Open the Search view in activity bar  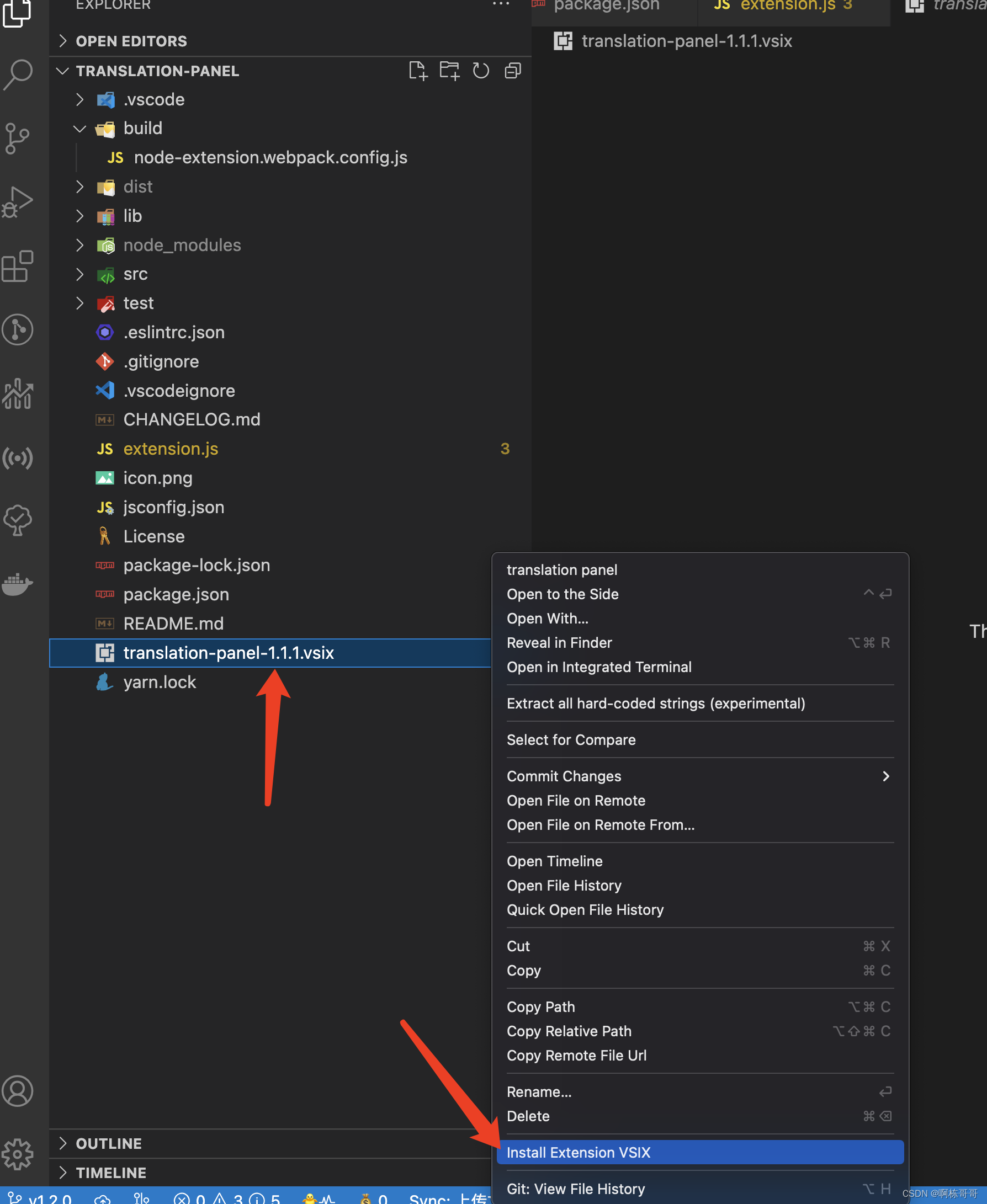(18, 74)
